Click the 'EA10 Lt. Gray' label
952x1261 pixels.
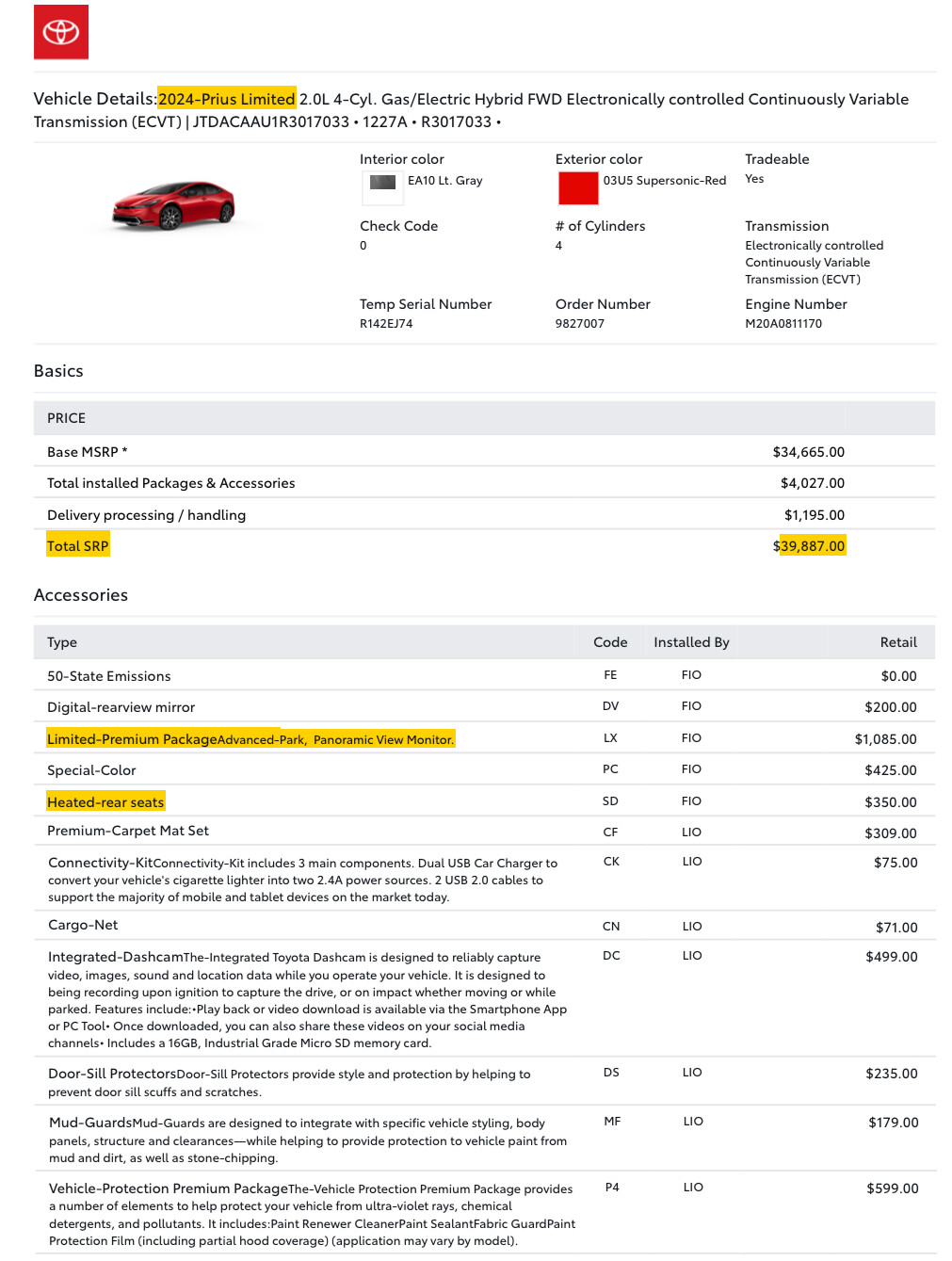click(x=444, y=180)
